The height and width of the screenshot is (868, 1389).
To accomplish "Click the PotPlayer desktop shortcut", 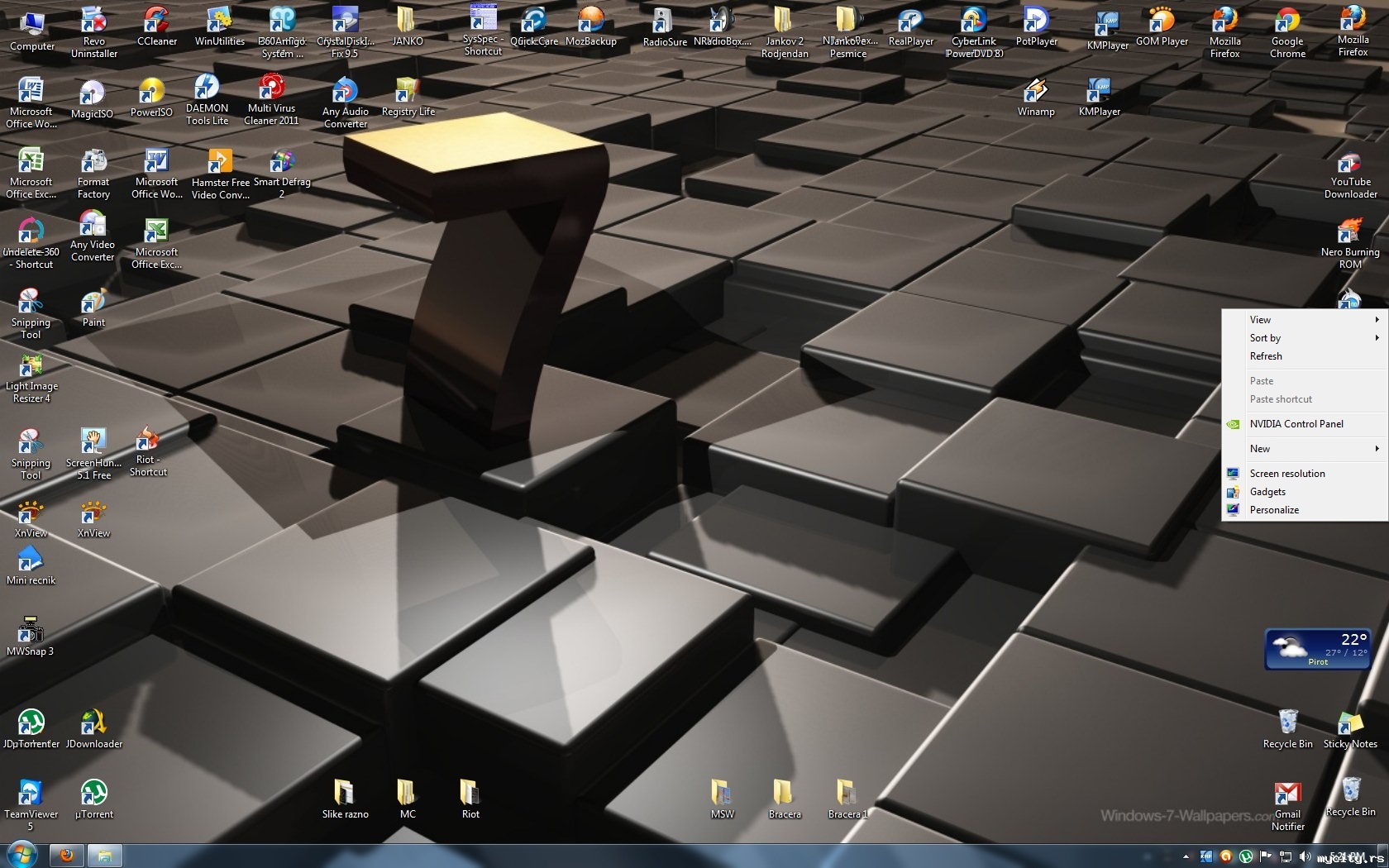I will pos(1036,26).
